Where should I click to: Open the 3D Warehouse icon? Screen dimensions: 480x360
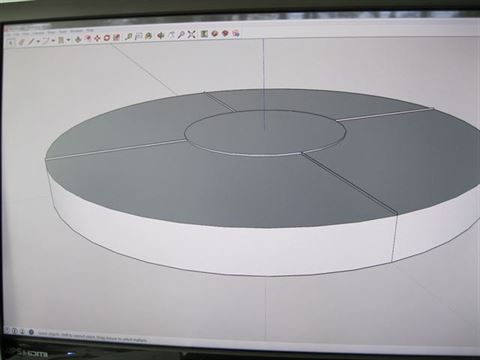click(x=215, y=33)
